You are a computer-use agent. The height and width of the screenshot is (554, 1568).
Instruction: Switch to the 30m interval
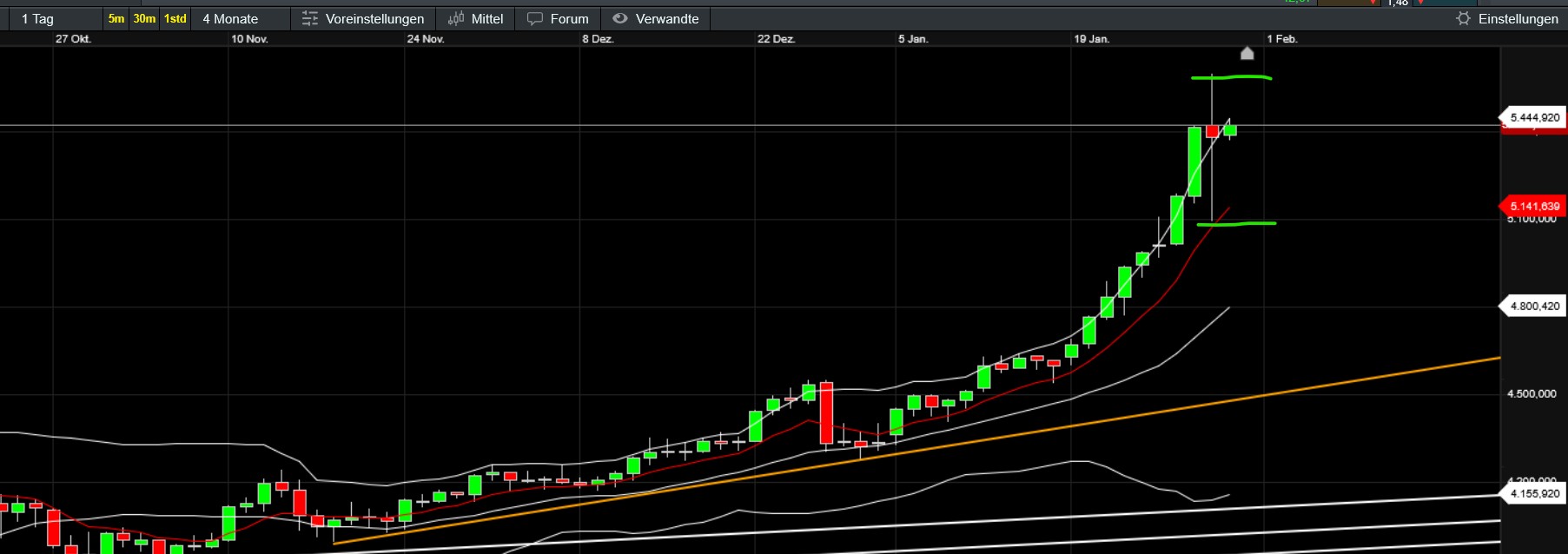click(144, 19)
